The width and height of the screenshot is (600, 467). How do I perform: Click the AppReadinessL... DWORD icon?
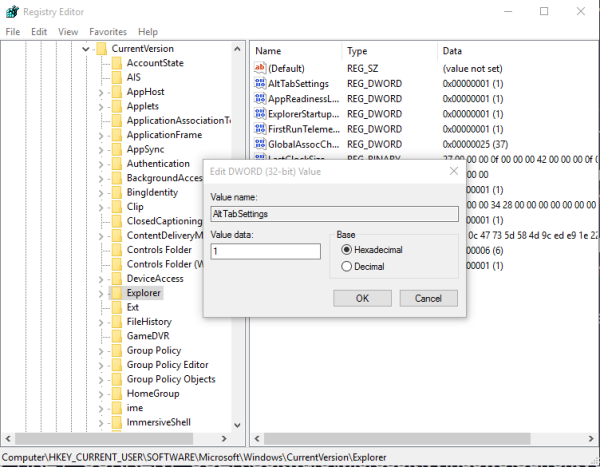(x=260, y=98)
